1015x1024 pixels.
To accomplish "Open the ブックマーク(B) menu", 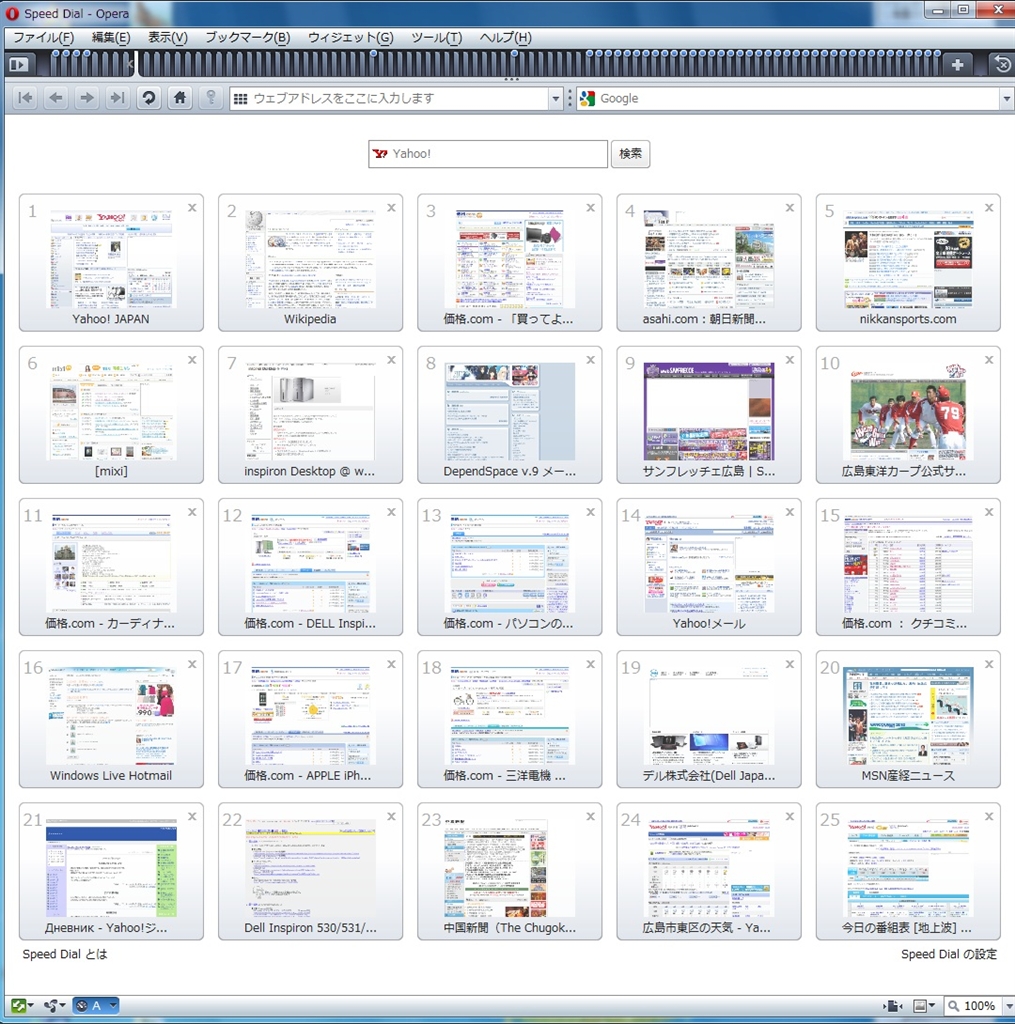I will [x=248, y=38].
